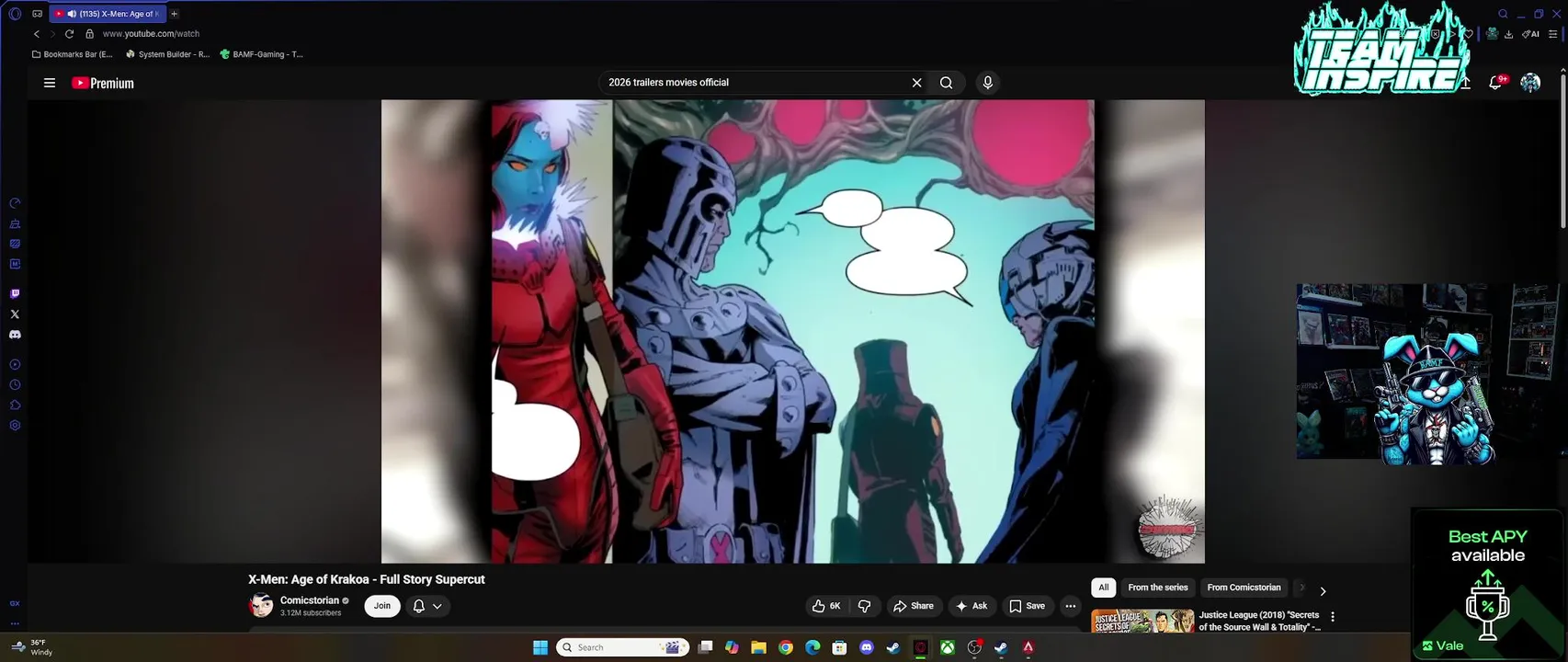1568x662 pixels.
Task: Open the System Builder bookmark
Action: click(167, 54)
